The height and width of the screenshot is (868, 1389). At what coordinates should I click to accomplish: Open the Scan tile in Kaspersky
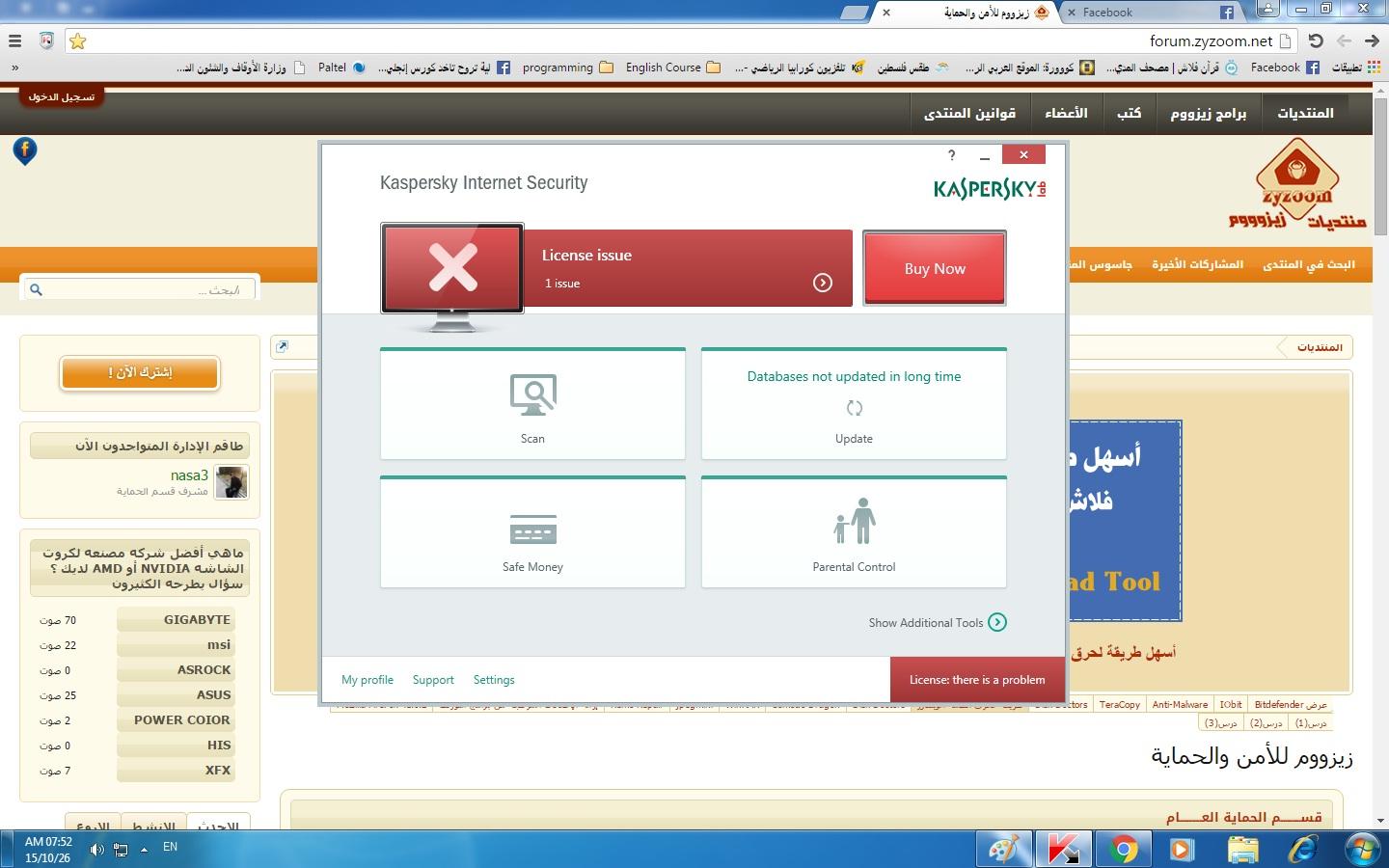[532, 403]
